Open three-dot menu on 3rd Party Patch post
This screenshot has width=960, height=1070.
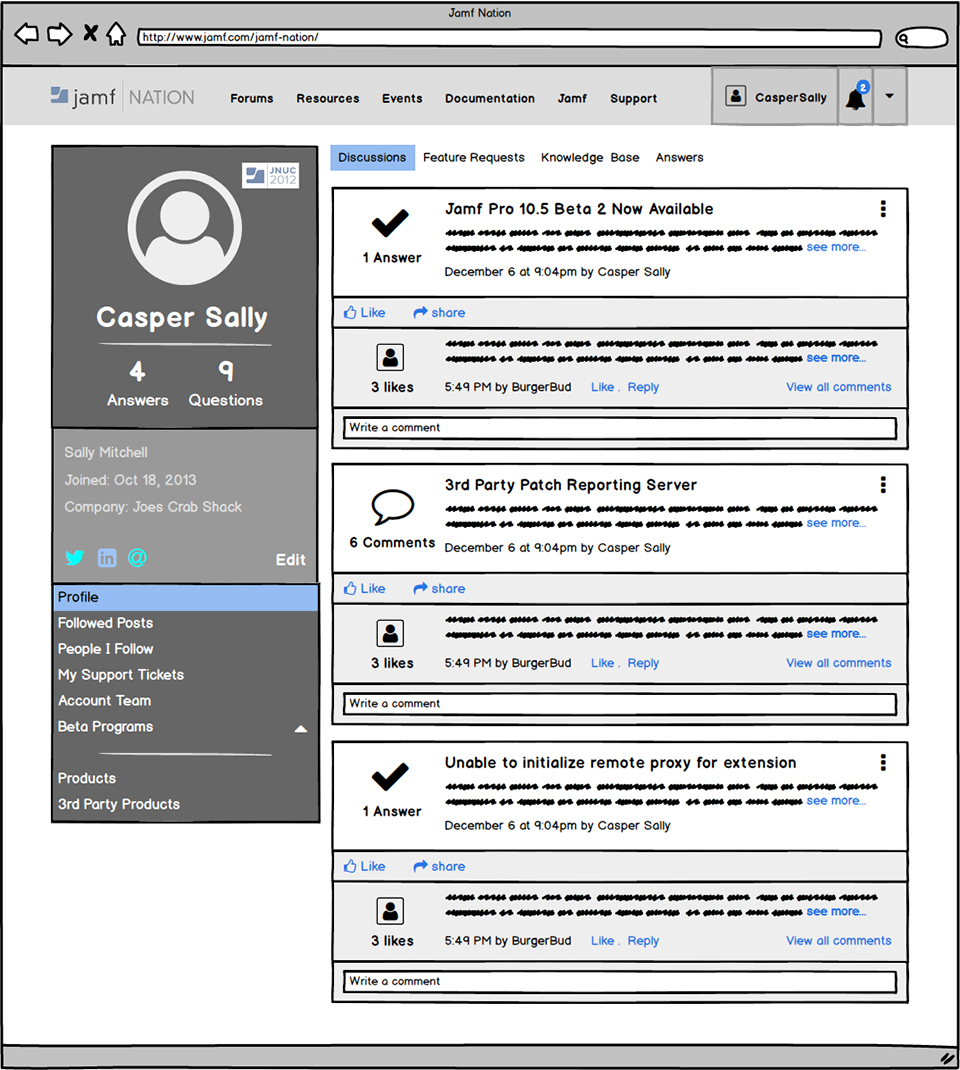(883, 485)
